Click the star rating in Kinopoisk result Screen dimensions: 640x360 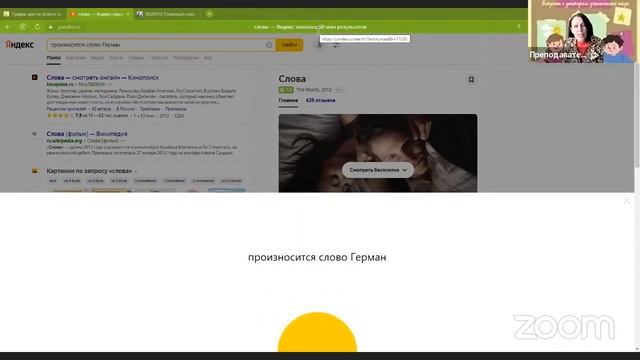click(60, 116)
